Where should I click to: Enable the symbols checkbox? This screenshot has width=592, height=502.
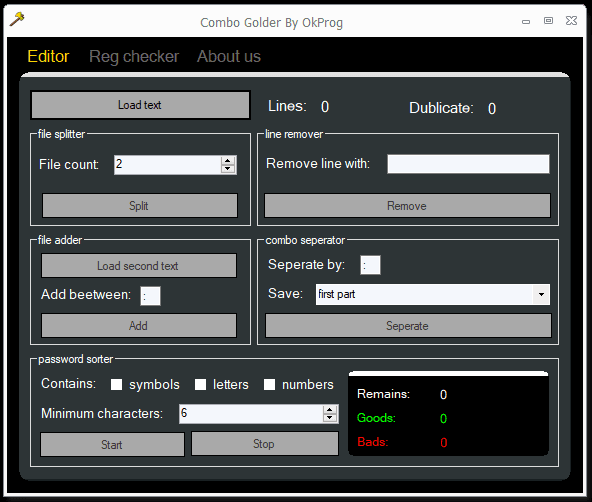[x=116, y=385]
